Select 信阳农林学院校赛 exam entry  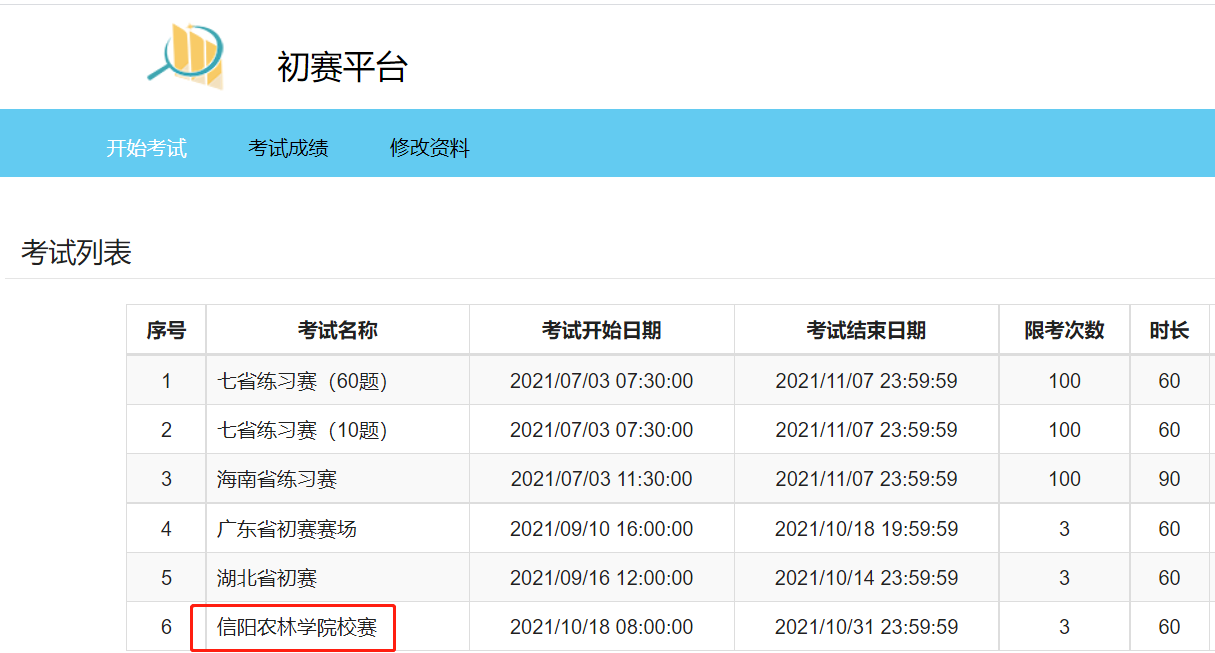point(297,627)
